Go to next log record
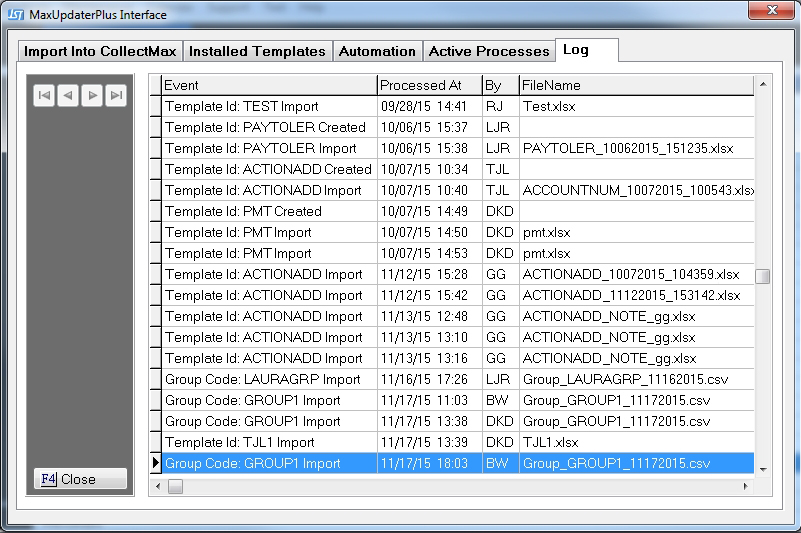The height and width of the screenshot is (533, 801). coord(92,95)
